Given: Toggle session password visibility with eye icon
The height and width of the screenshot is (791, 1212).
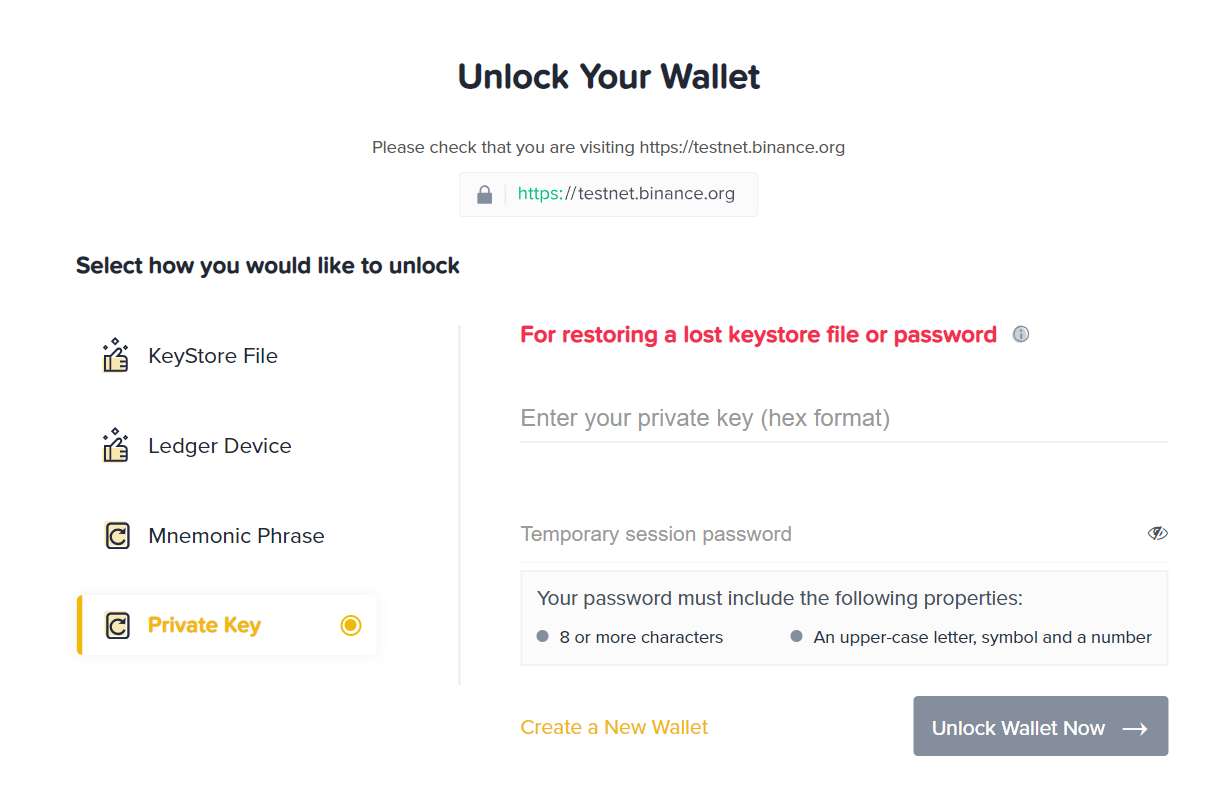Looking at the screenshot, I should pyautogui.click(x=1157, y=533).
